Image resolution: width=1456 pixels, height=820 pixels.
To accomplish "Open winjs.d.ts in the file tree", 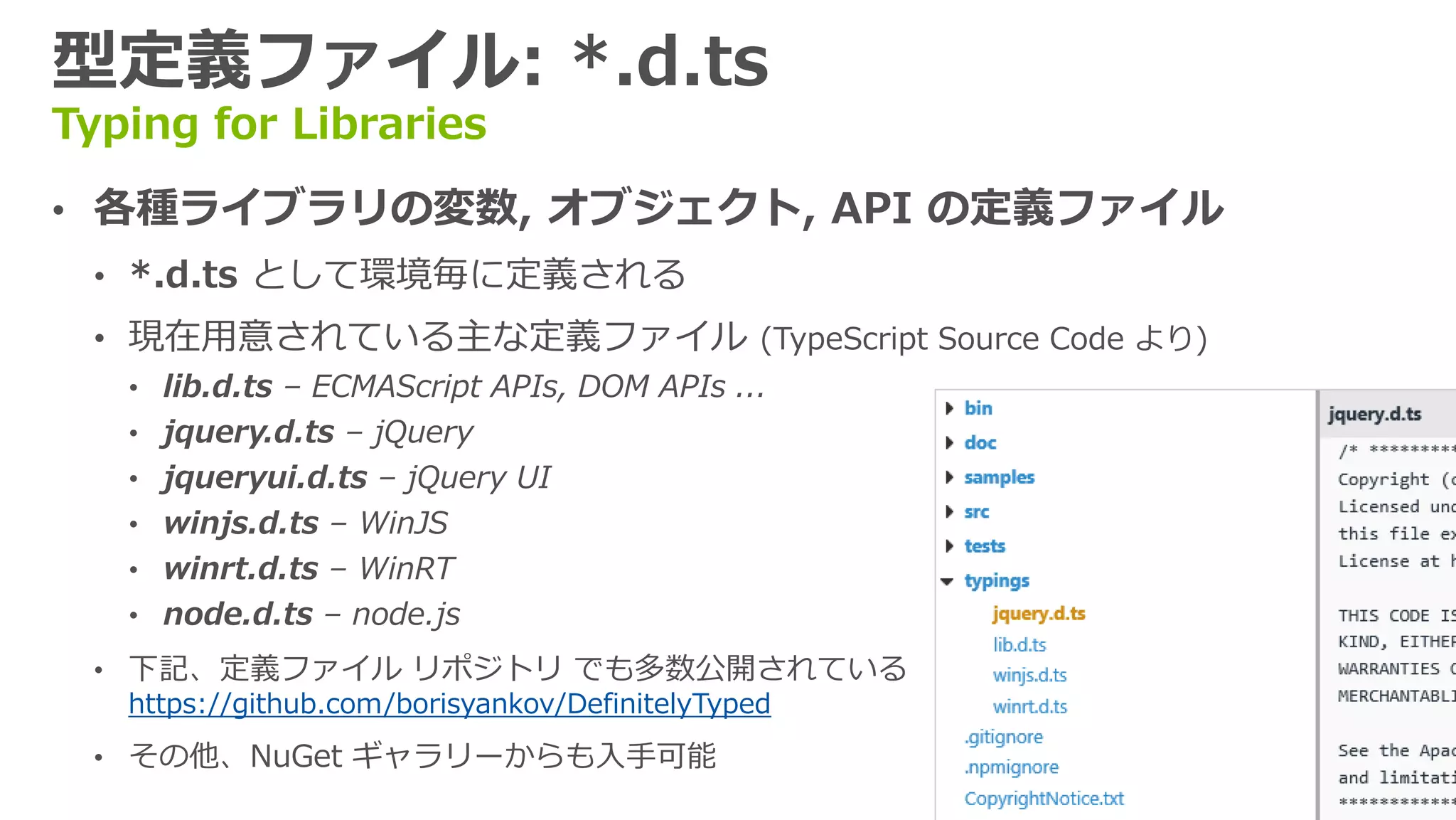I will click(1030, 675).
